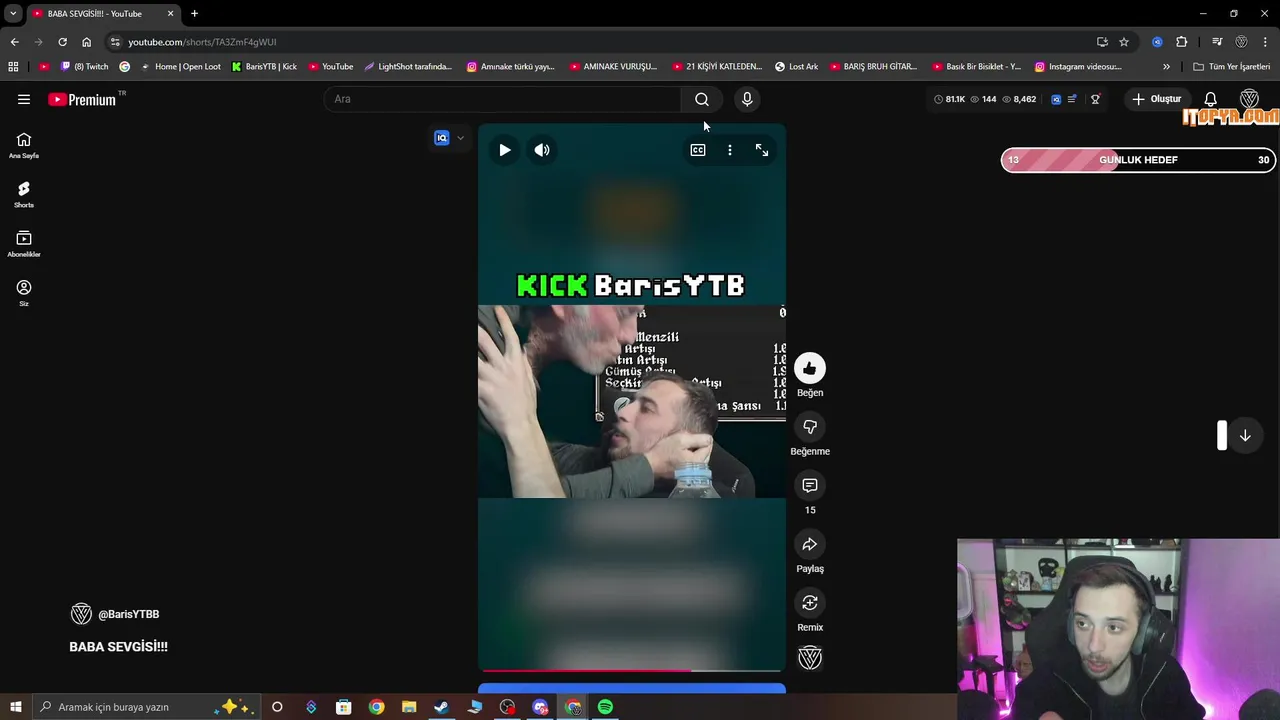This screenshot has height=720, width=1280.
Task: Open the Windows Start menu
Action: coord(15,707)
